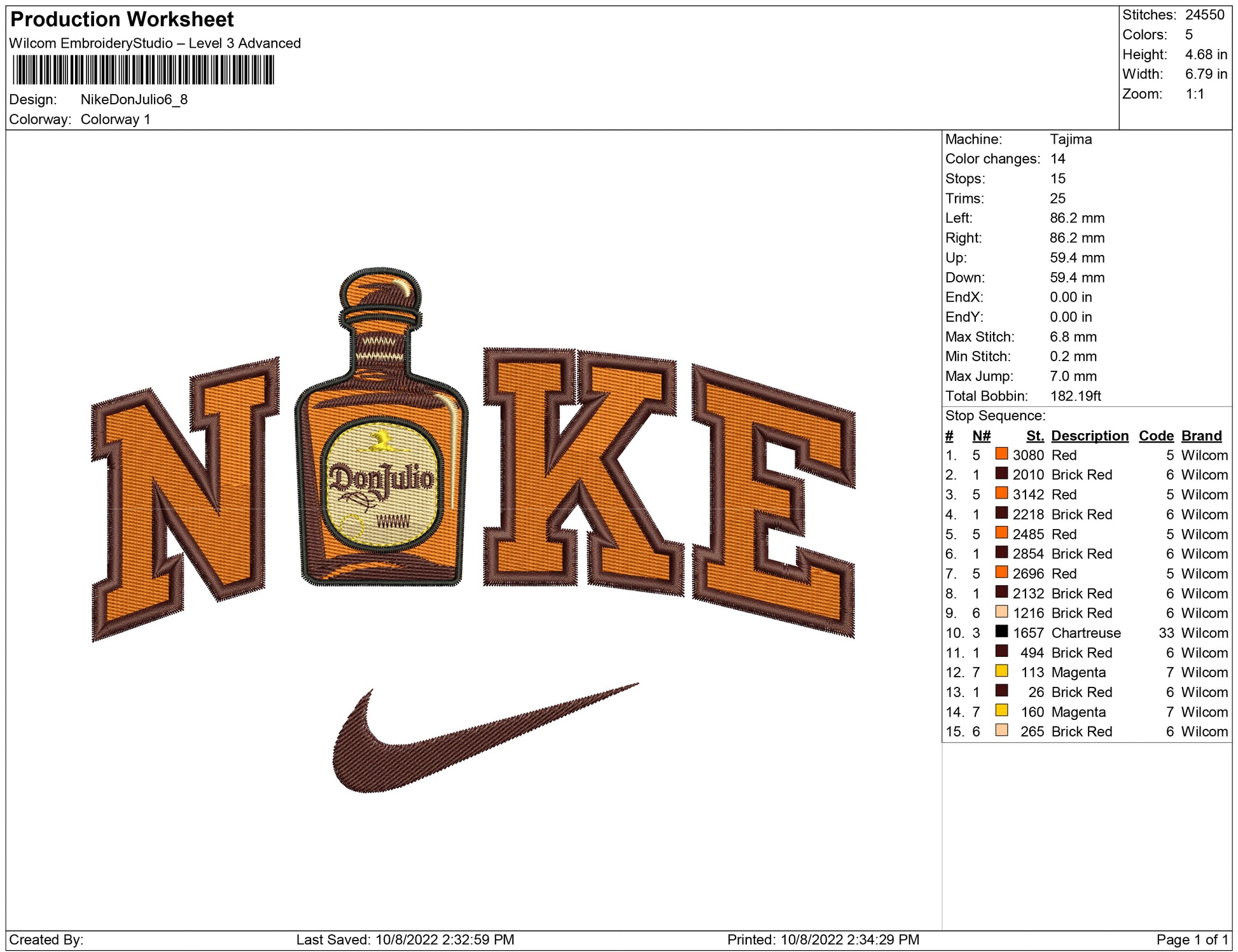Click the dark brown swatch in stop row 2
Viewport: 1238px width, 952px height.
click(1001, 473)
